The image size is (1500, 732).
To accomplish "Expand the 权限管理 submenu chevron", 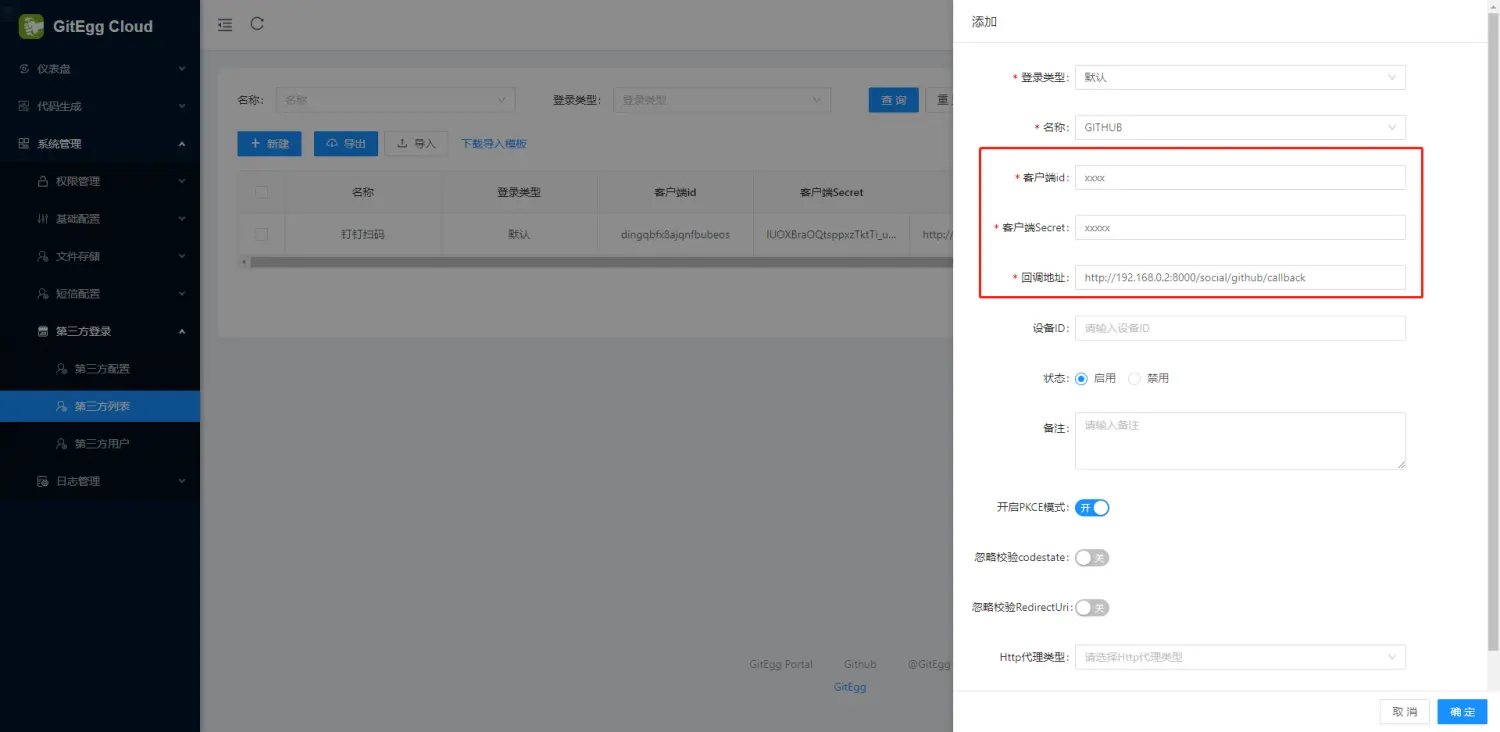I will [x=182, y=181].
